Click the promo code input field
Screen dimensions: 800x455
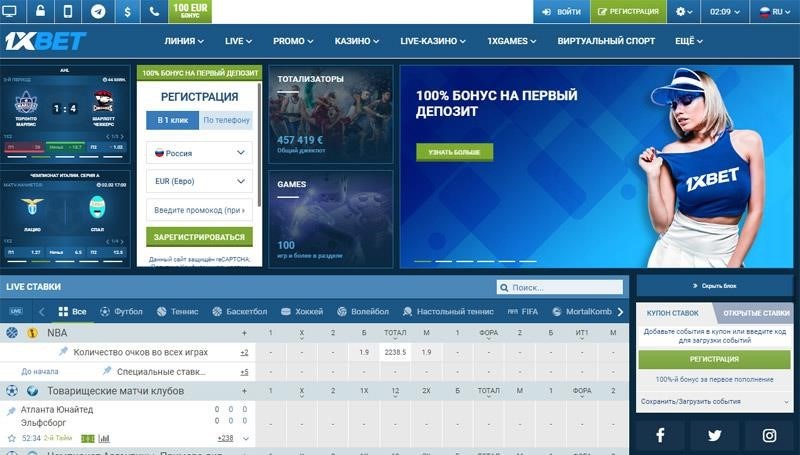(199, 210)
